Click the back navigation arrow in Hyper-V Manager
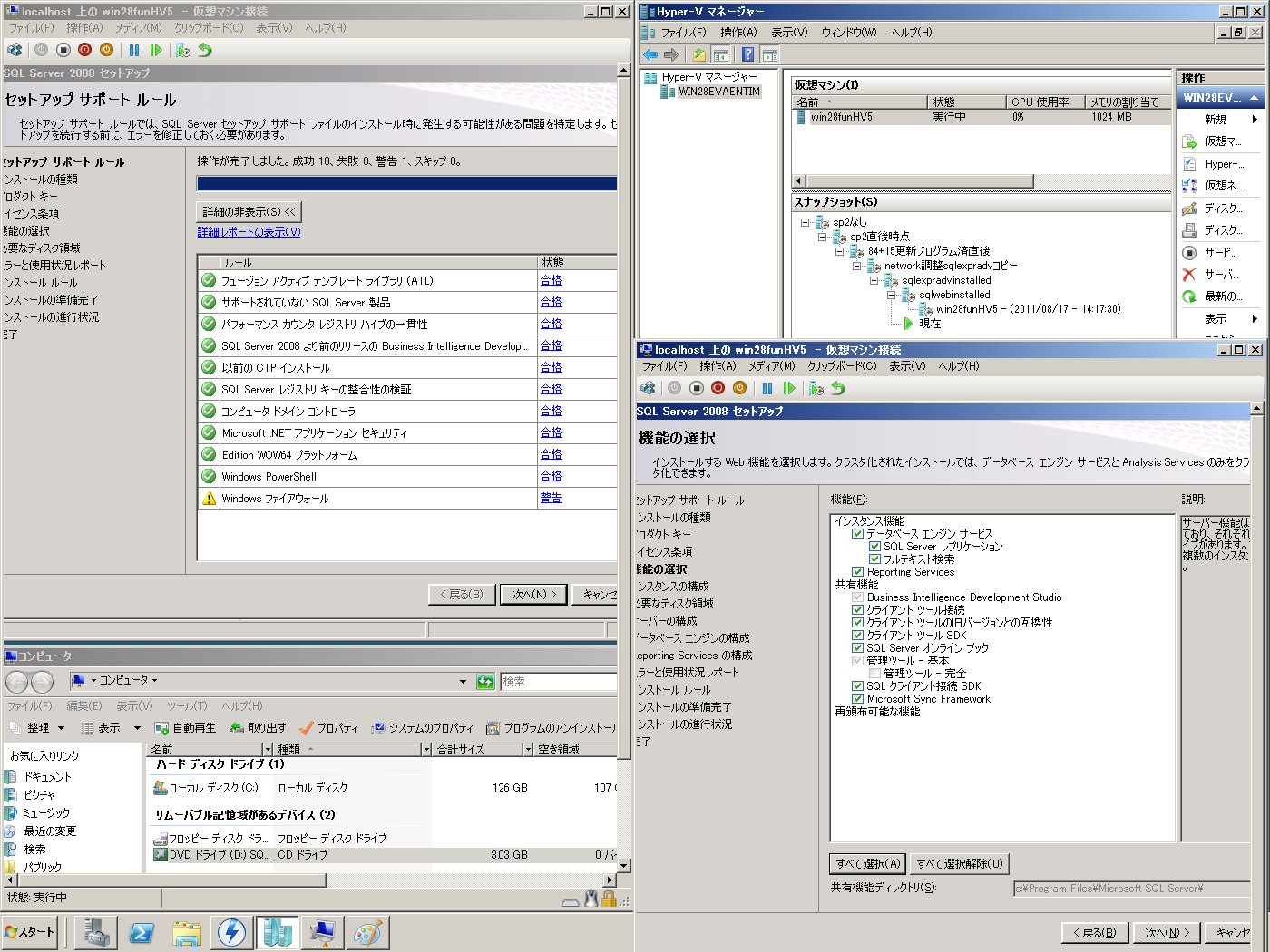The image size is (1270, 952). 650,54
